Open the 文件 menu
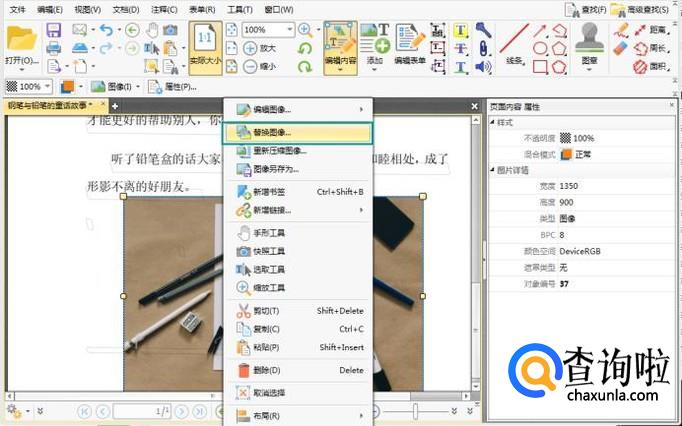This screenshot has width=682, height=426. pyautogui.click(x=17, y=9)
